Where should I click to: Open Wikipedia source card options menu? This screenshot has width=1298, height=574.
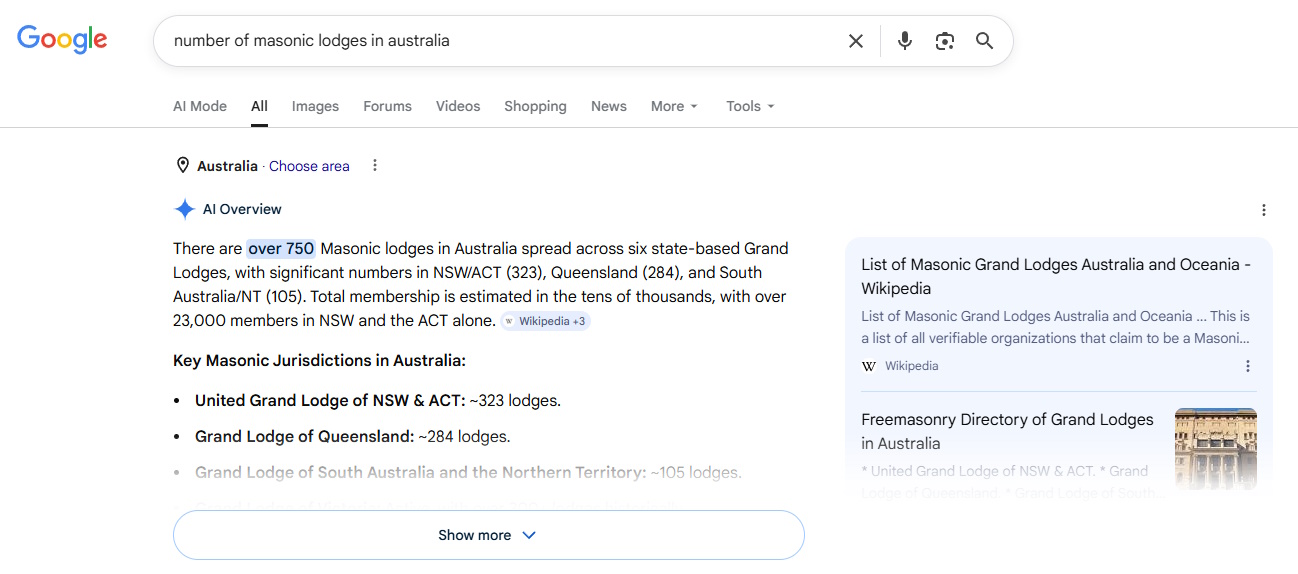tap(1248, 366)
